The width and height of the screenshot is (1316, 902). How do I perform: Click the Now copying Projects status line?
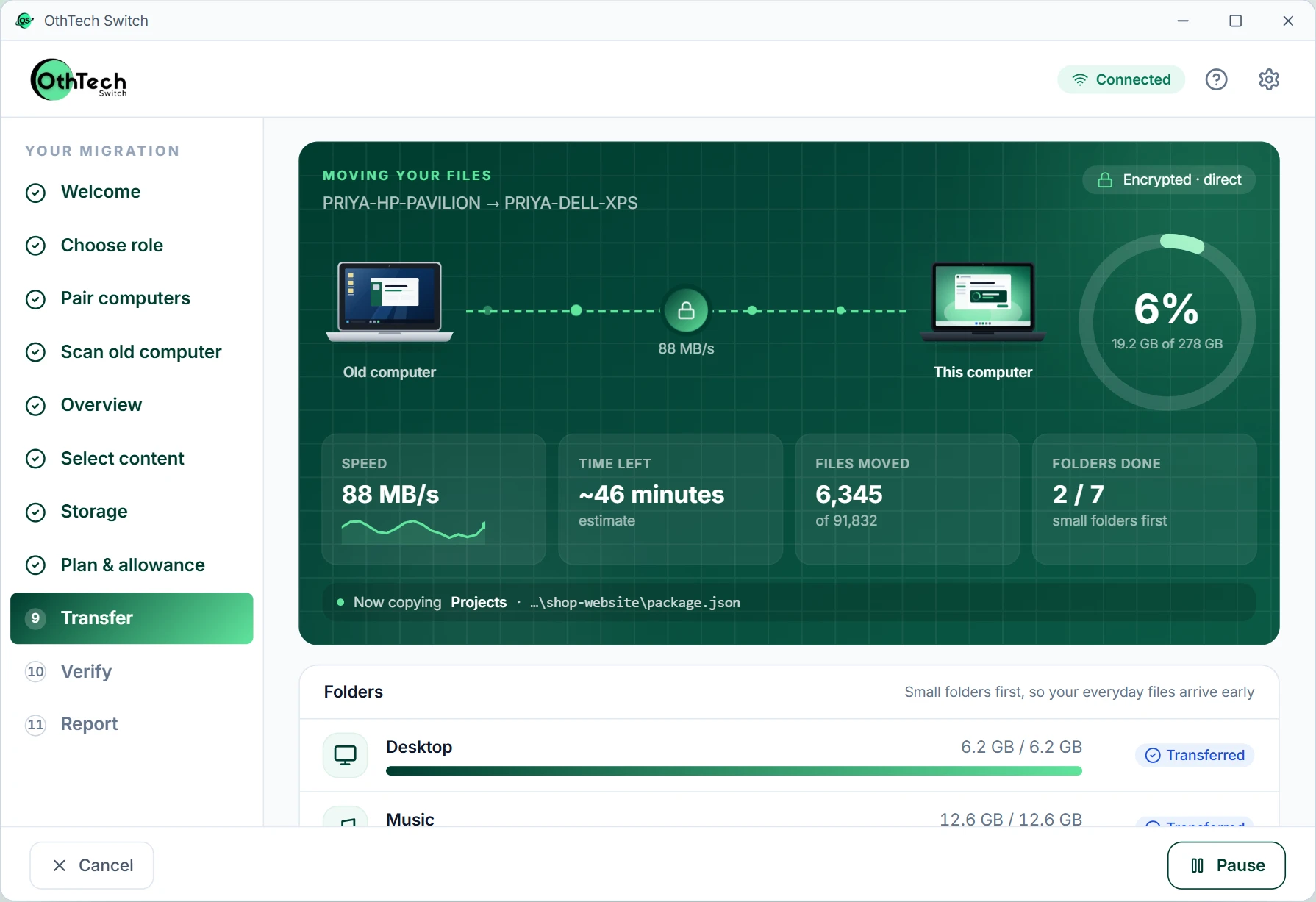[789, 602]
